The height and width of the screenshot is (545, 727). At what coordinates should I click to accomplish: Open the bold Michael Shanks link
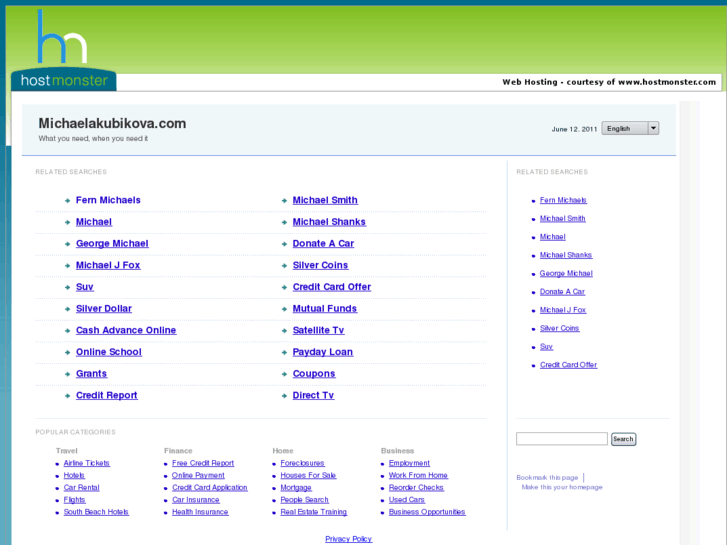click(x=329, y=222)
